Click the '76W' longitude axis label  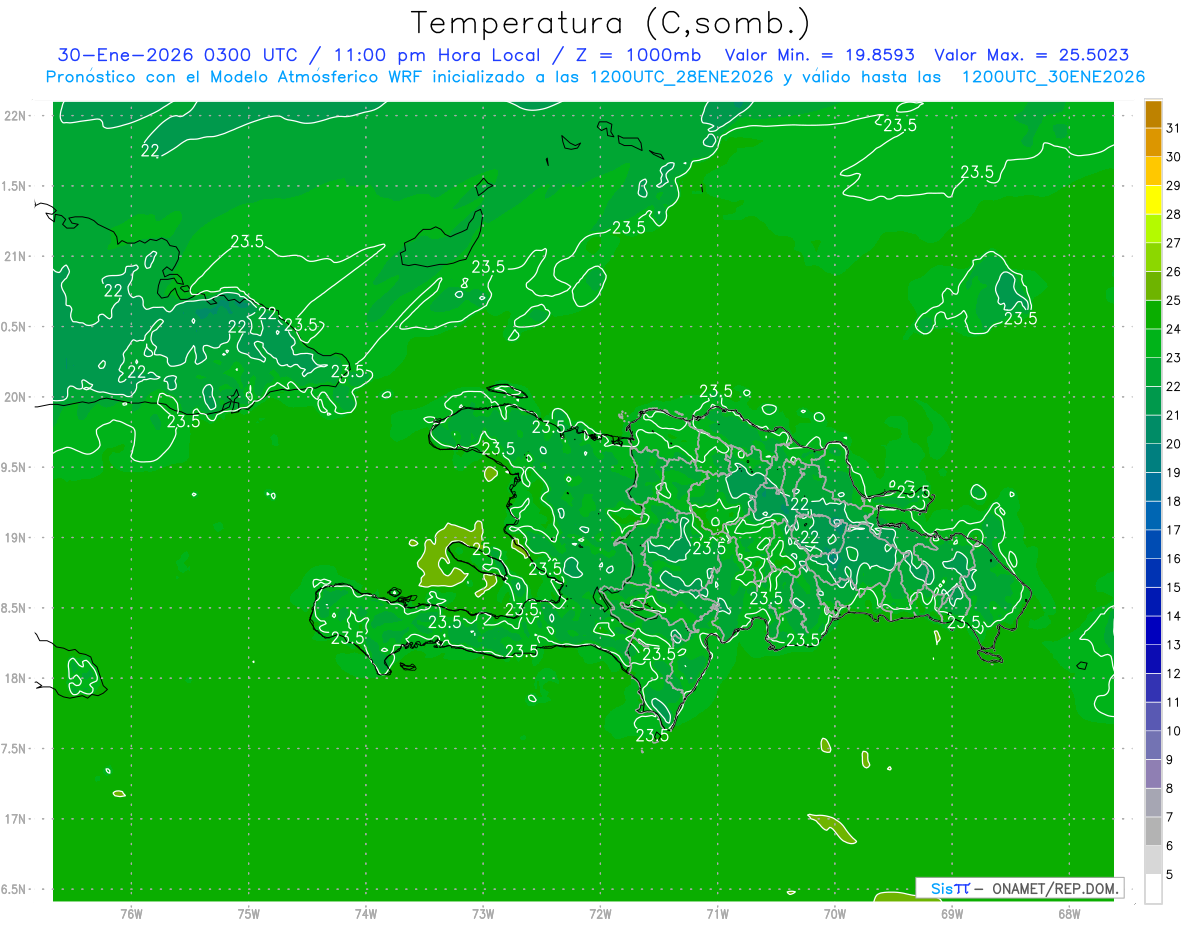(131, 914)
